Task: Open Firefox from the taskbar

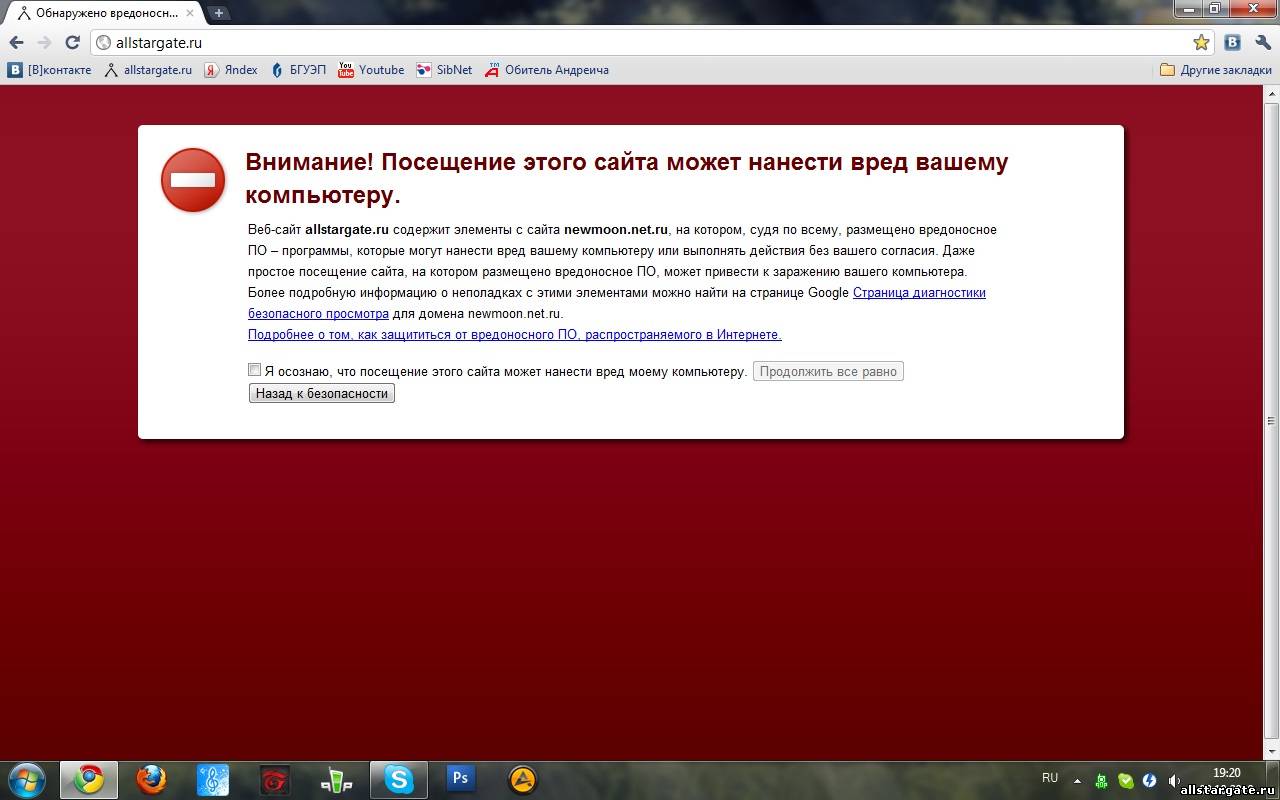Action: [151, 779]
